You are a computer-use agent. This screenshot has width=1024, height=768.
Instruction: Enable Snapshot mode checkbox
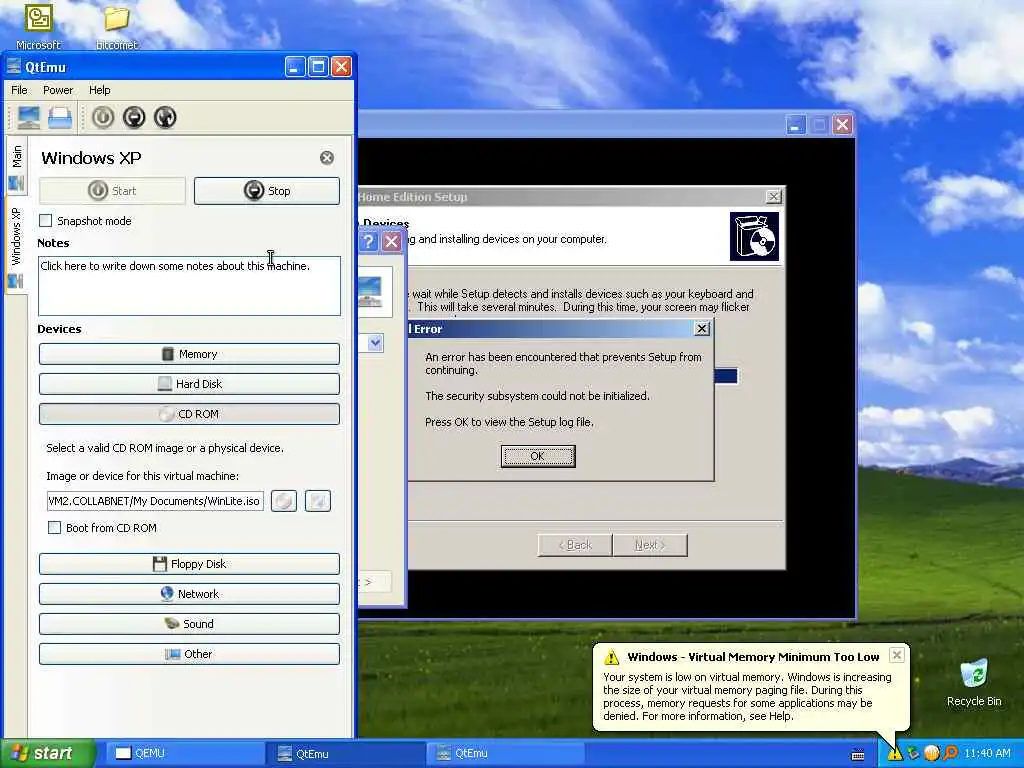point(46,221)
